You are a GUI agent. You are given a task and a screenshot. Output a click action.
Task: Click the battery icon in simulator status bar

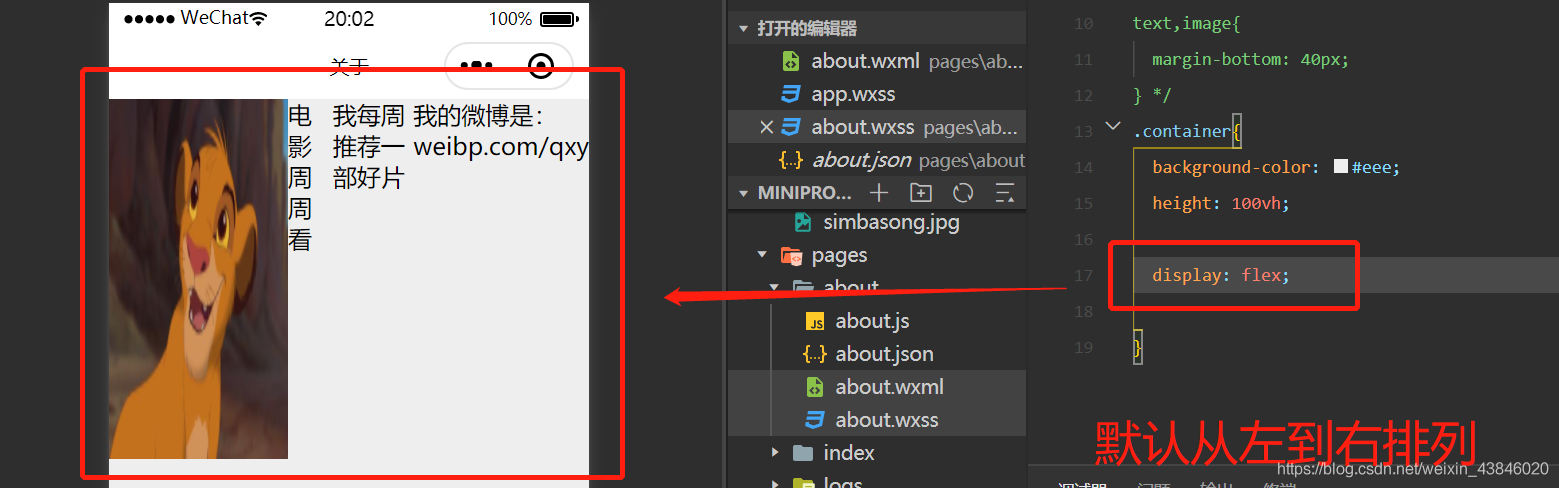pyautogui.click(x=559, y=19)
